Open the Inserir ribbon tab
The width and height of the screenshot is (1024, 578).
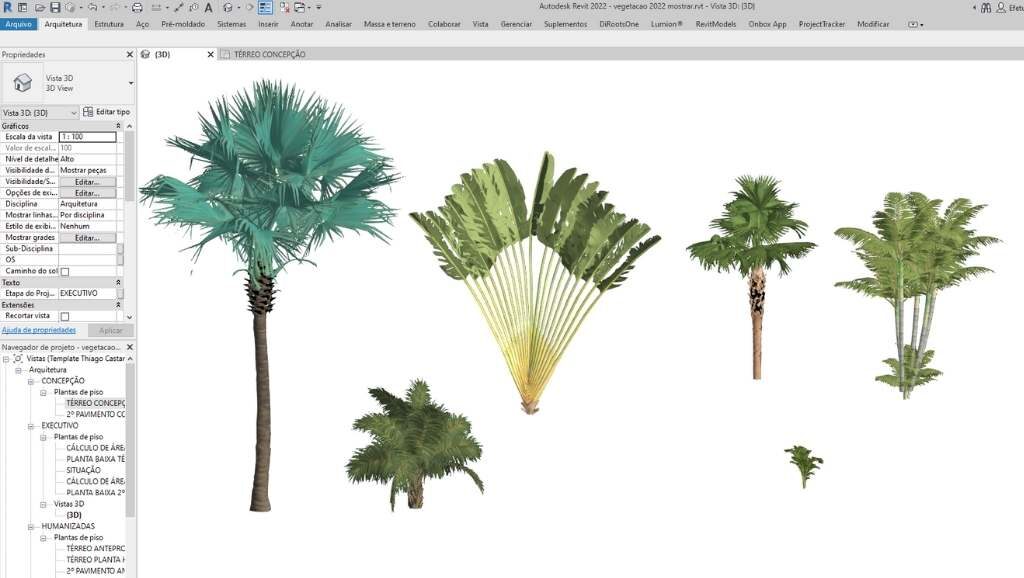[268, 23]
